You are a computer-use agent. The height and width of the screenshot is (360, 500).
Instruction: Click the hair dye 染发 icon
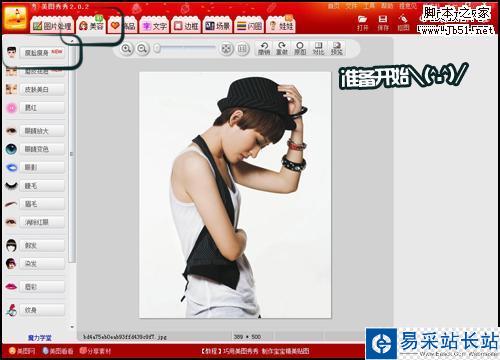coord(11,263)
